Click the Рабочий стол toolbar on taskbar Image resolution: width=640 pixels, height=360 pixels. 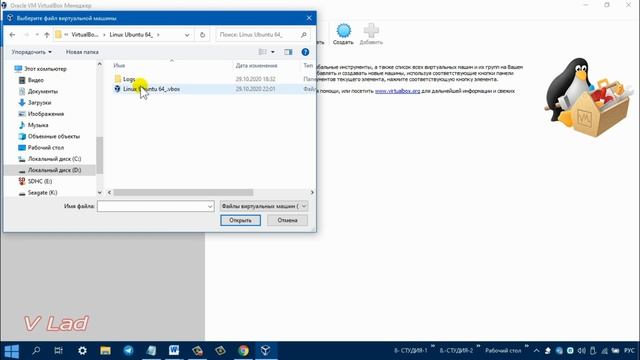point(503,351)
